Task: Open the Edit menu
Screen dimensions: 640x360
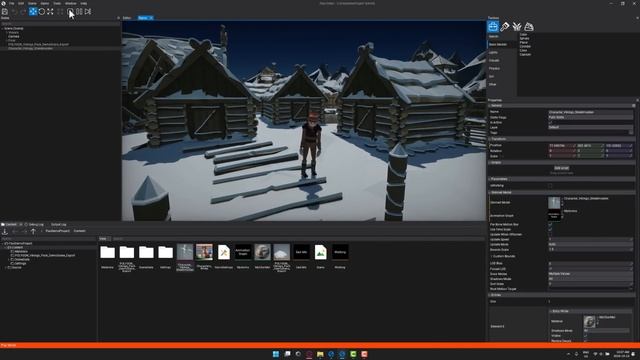Action: click(x=21, y=3)
